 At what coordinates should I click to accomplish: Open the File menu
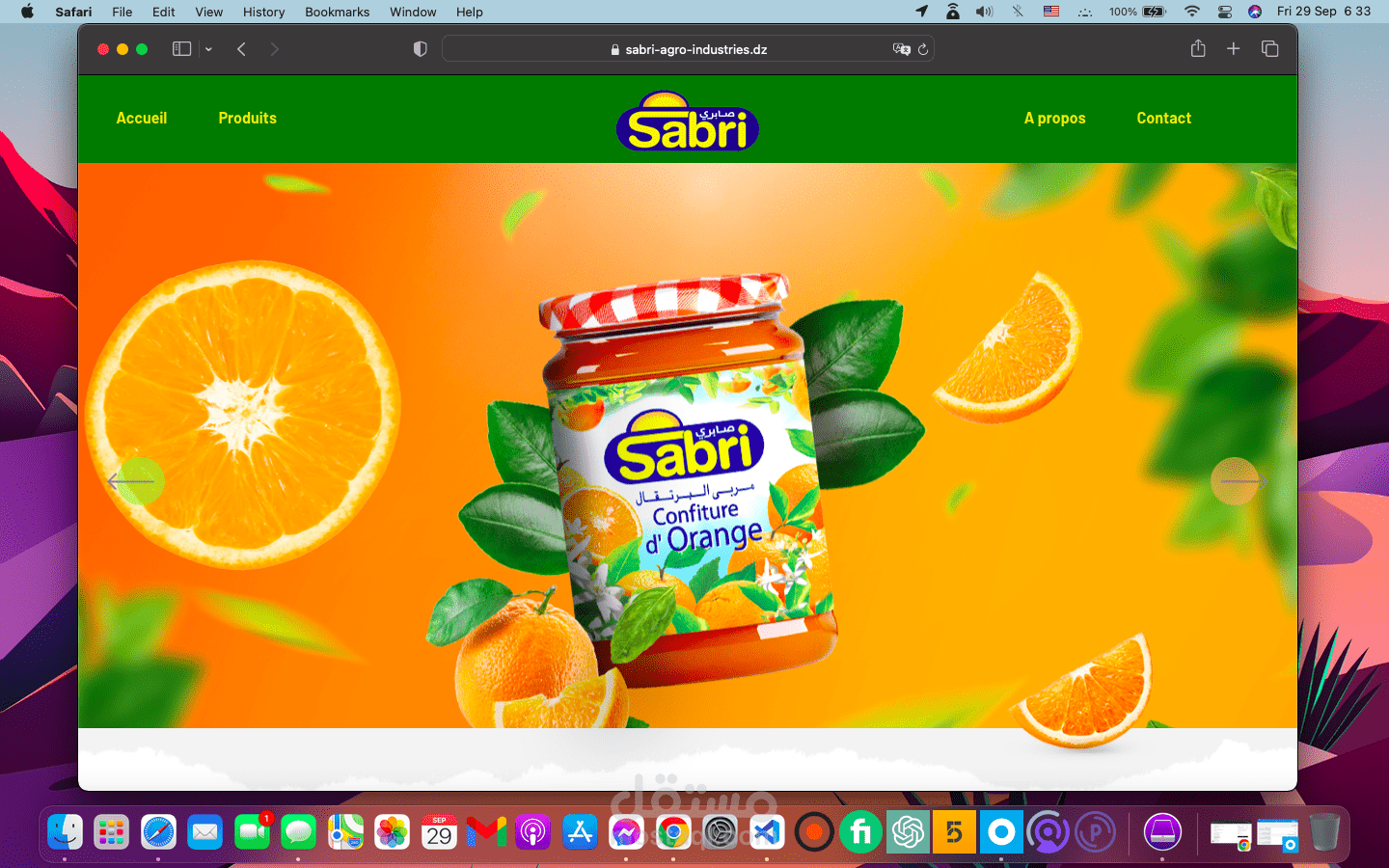point(122,12)
